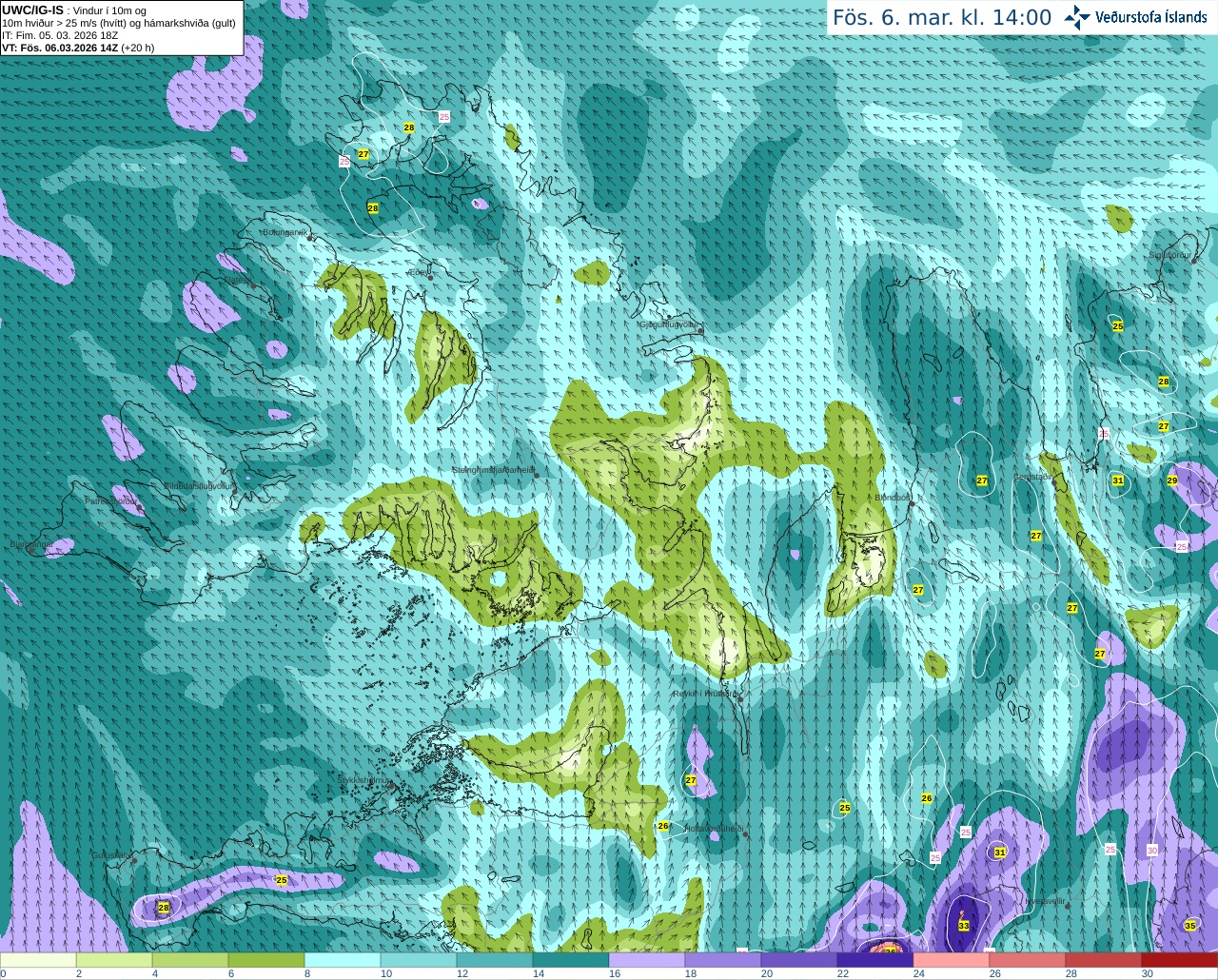Click the yellow 25 gust marker below Siglufjörður
1218x980 pixels.
1118,326
